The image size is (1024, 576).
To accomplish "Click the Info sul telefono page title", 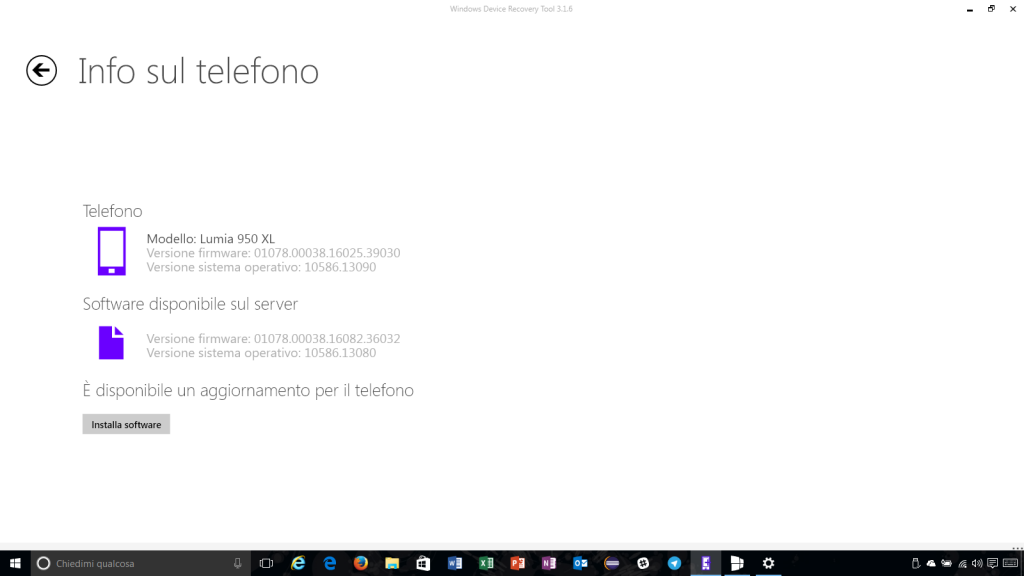I will point(199,71).
